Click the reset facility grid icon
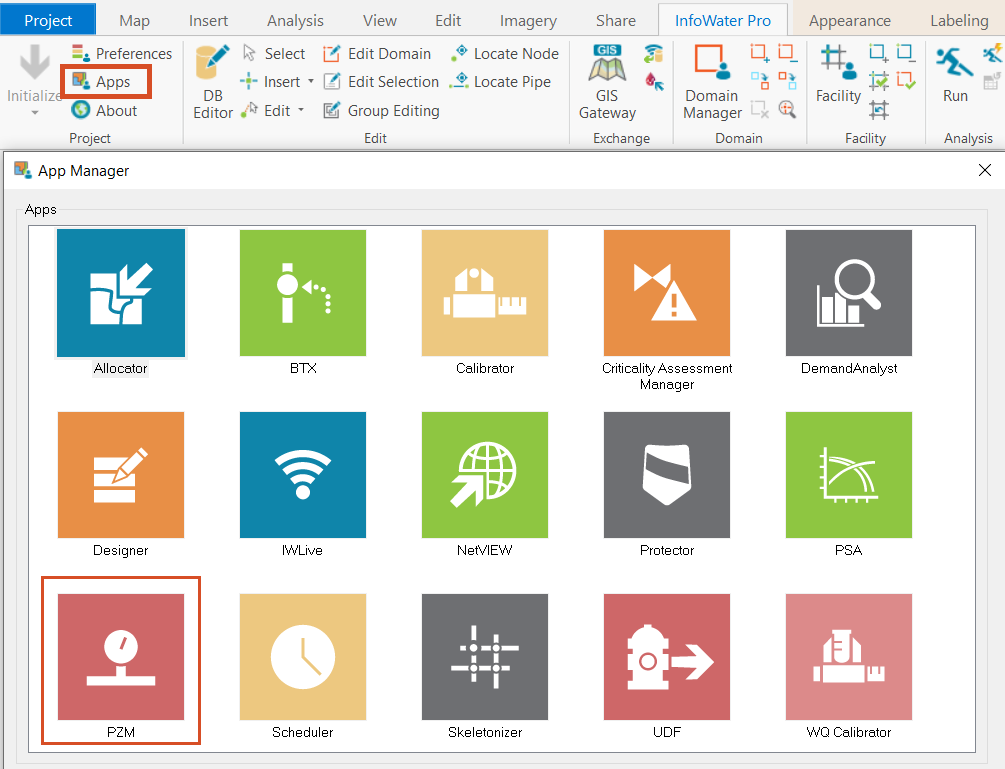The width and height of the screenshot is (1005, 769). [879, 109]
